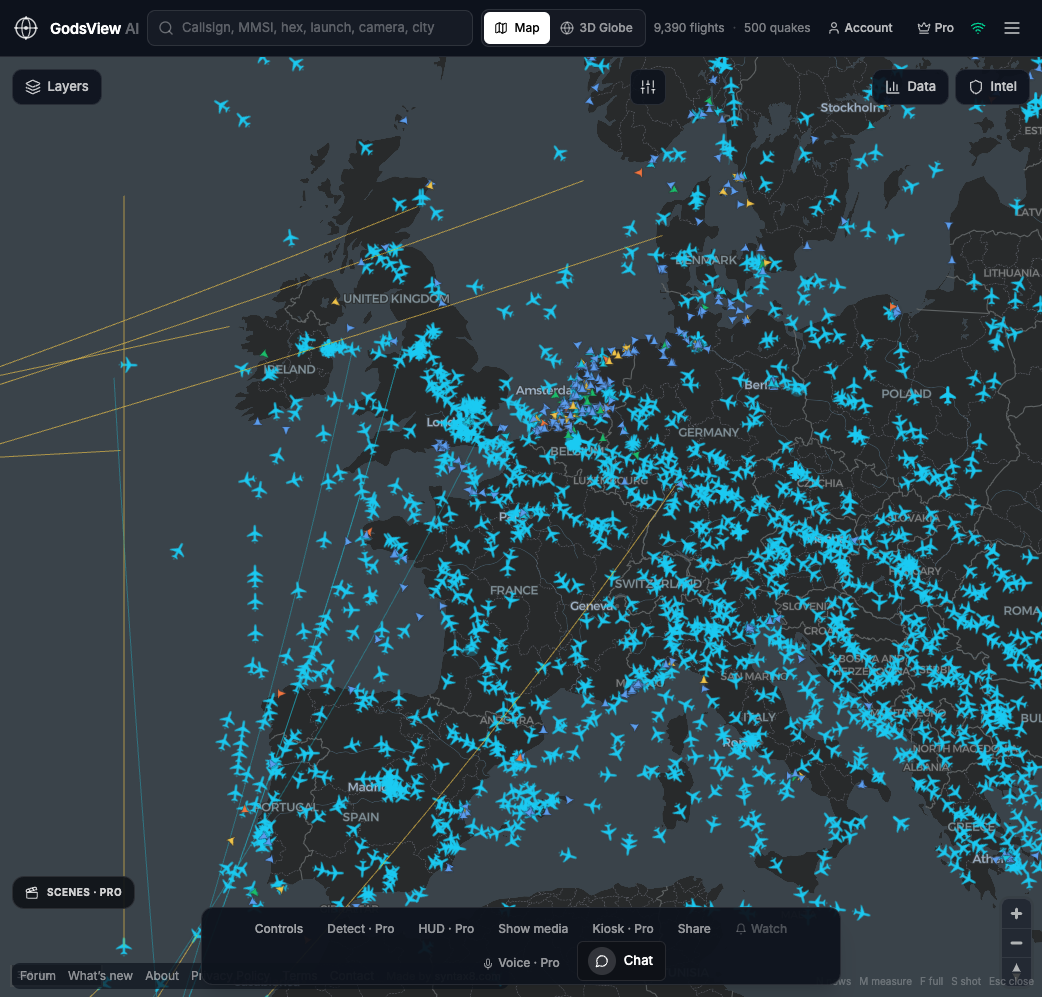Open the Intel panel
Screen dimensions: 1042x997
[993, 87]
